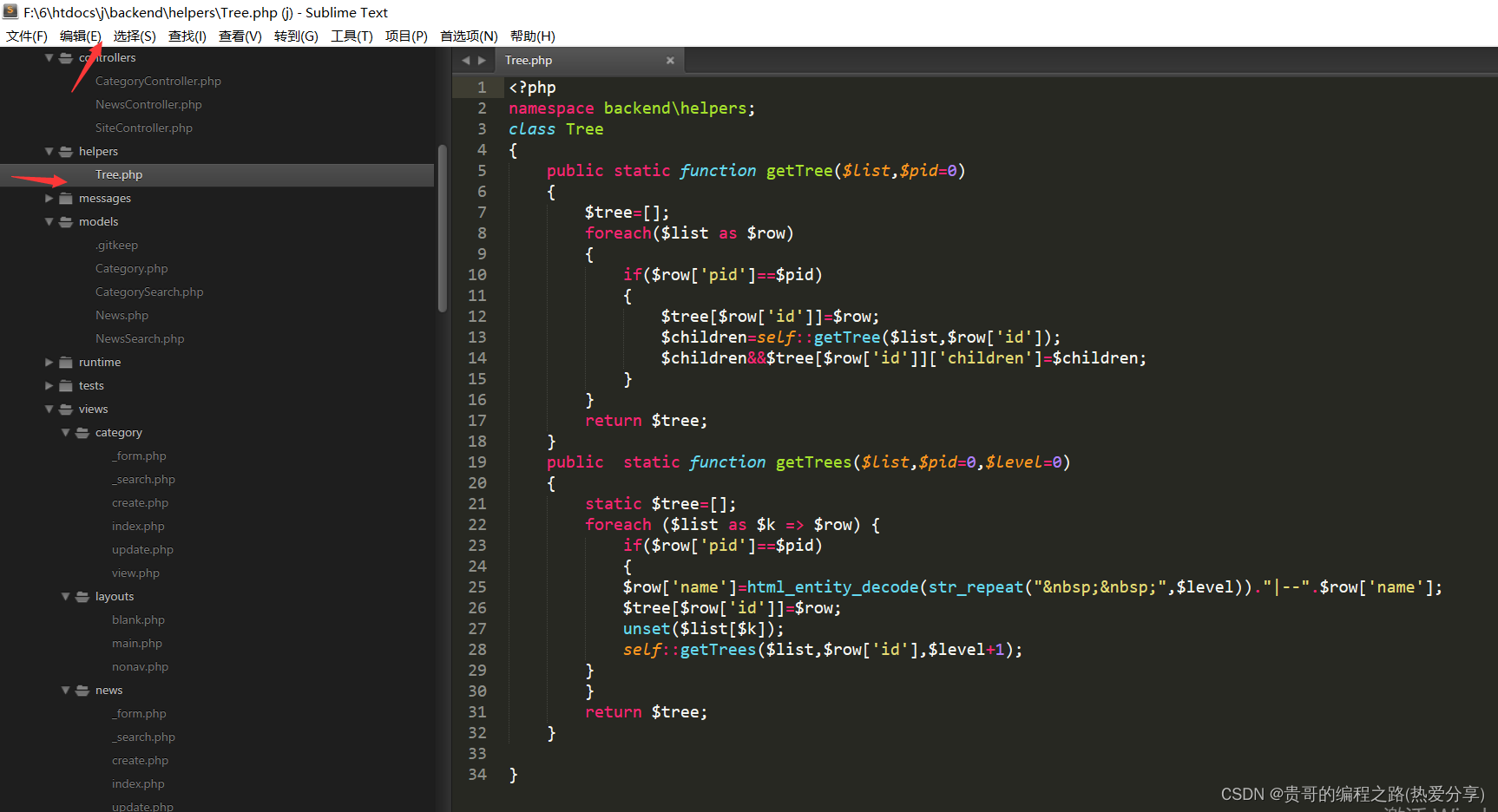Select the Tree.php editor tab
The width and height of the screenshot is (1498, 812).
pos(589,61)
